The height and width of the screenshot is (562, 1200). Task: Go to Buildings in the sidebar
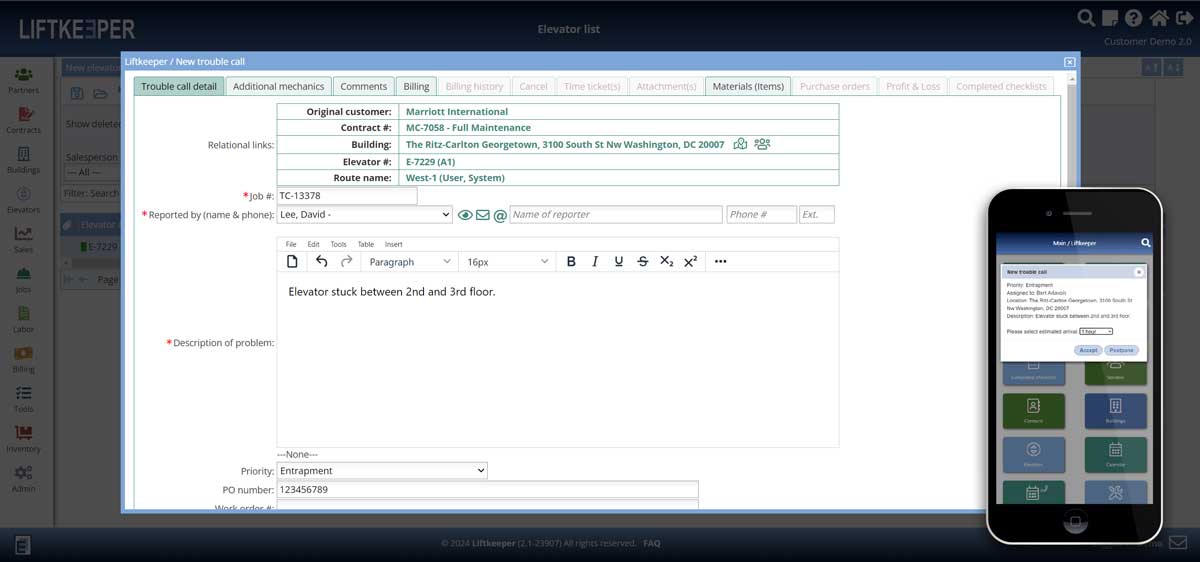(23, 160)
